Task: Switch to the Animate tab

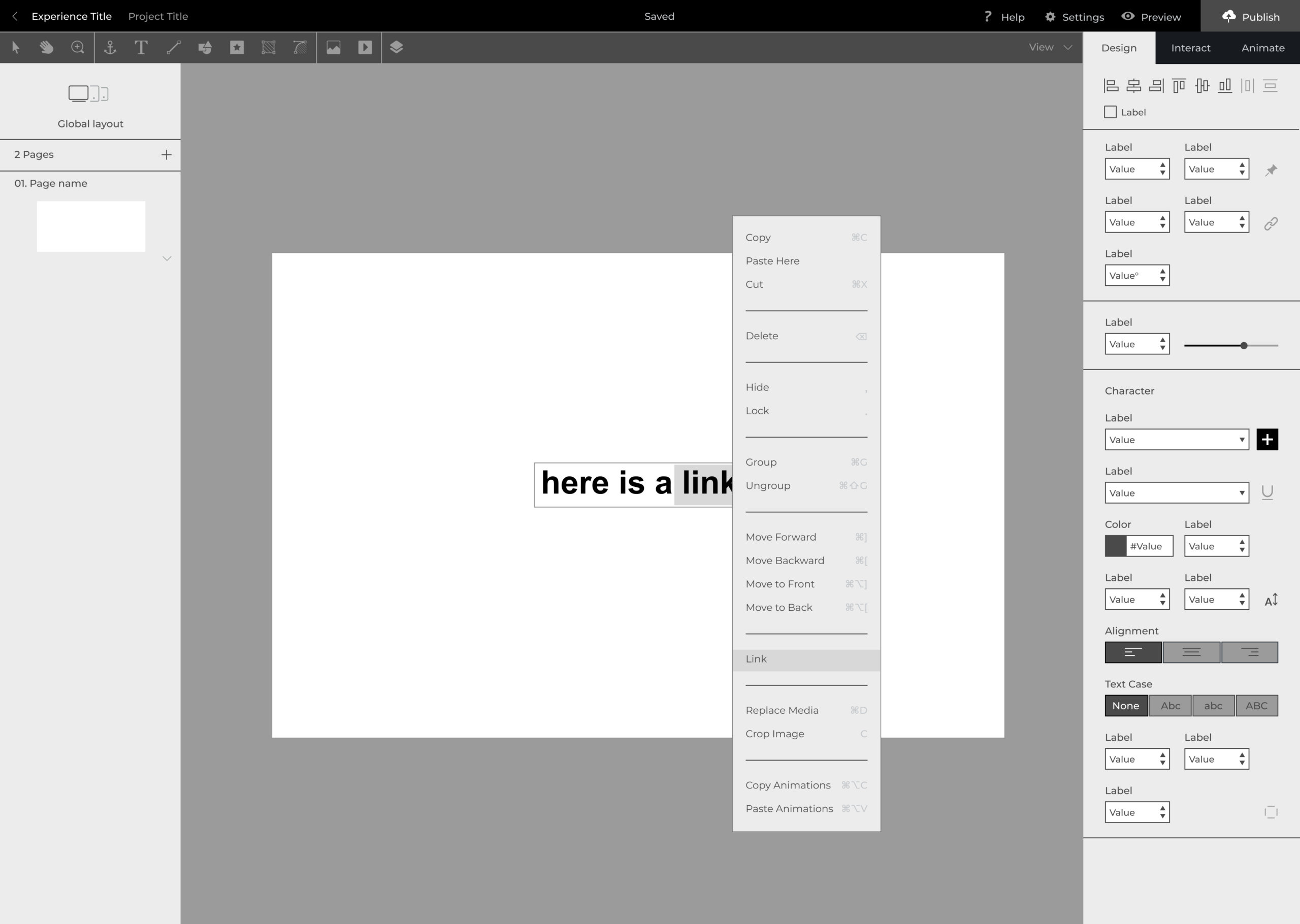Action: click(1262, 48)
